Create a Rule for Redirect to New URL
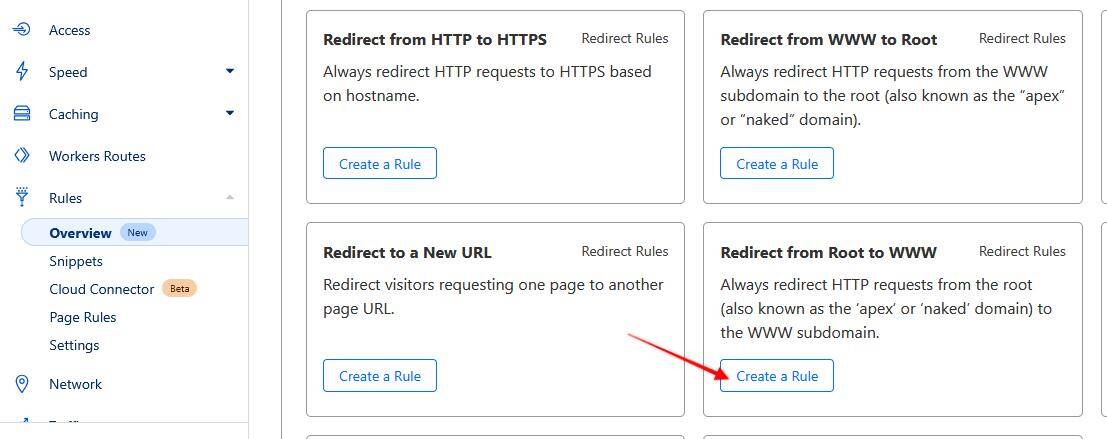This screenshot has height=439, width=1107. (380, 375)
